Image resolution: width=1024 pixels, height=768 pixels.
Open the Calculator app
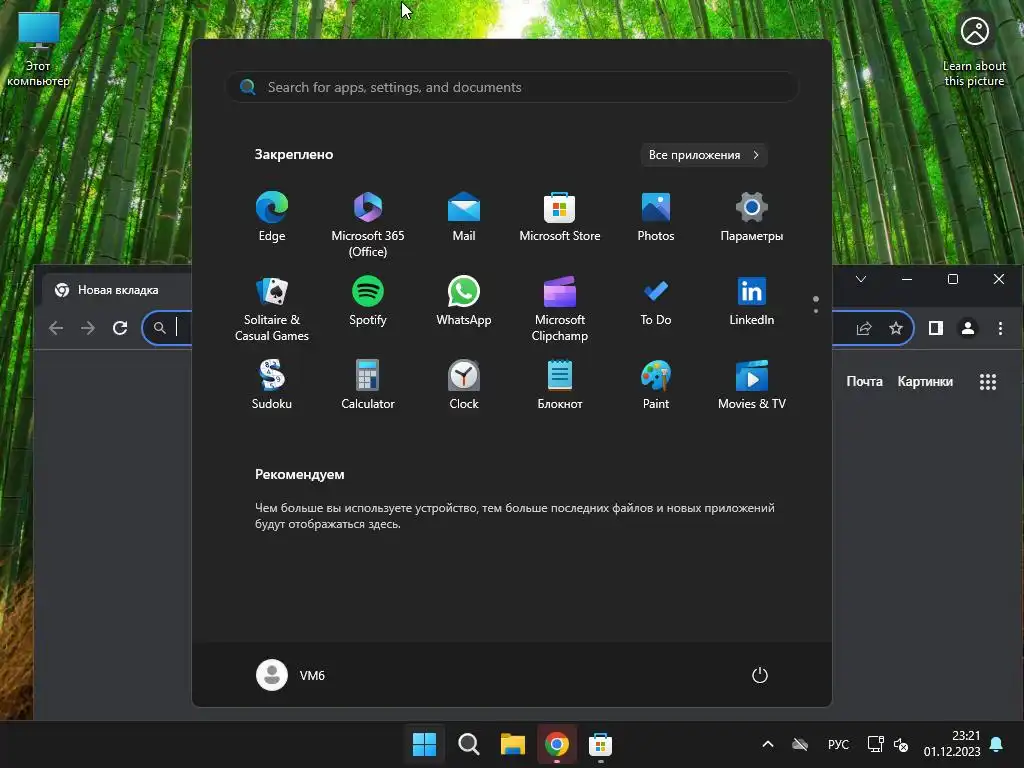pos(368,385)
